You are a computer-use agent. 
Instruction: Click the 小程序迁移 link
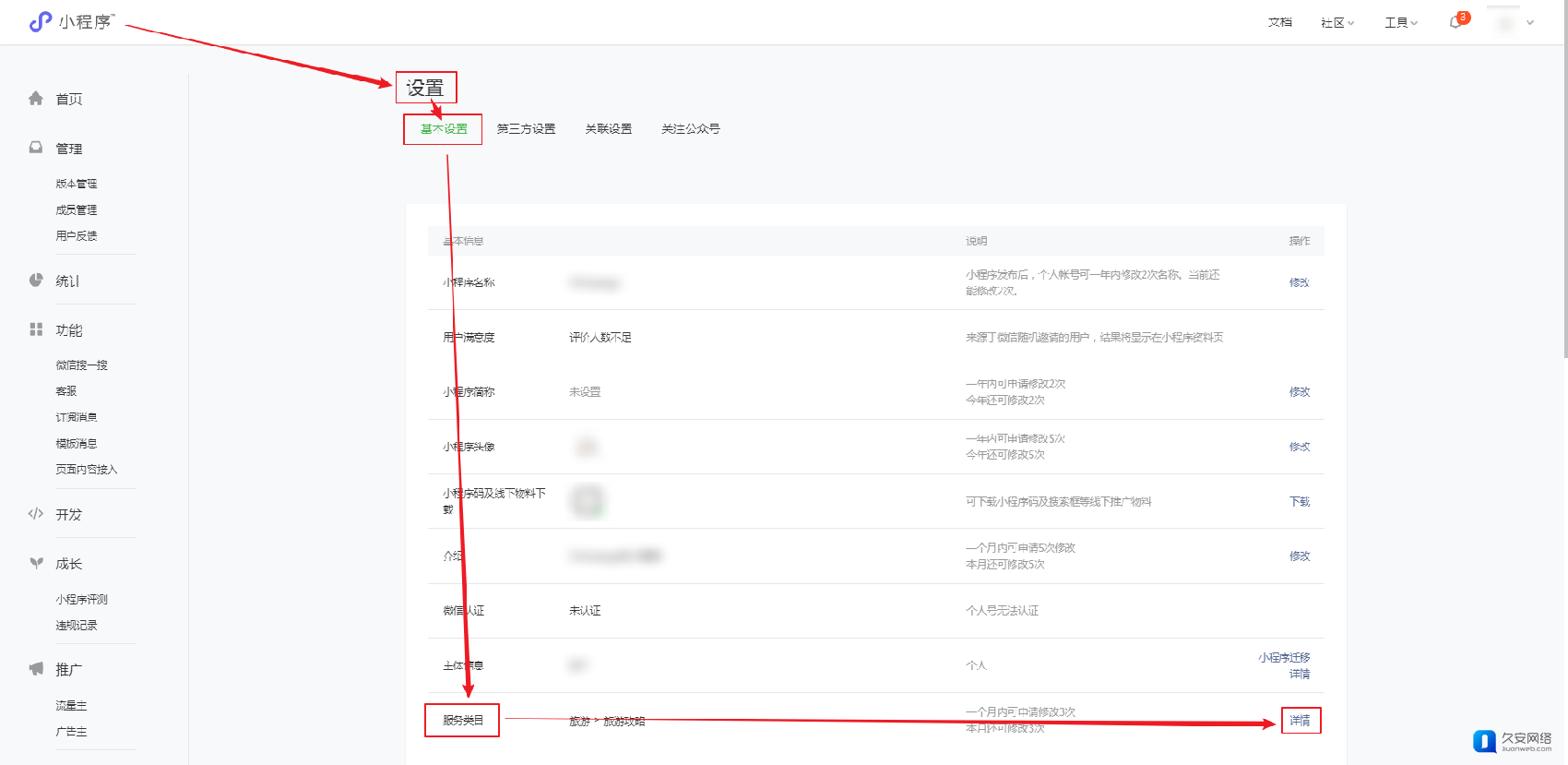(1284, 658)
